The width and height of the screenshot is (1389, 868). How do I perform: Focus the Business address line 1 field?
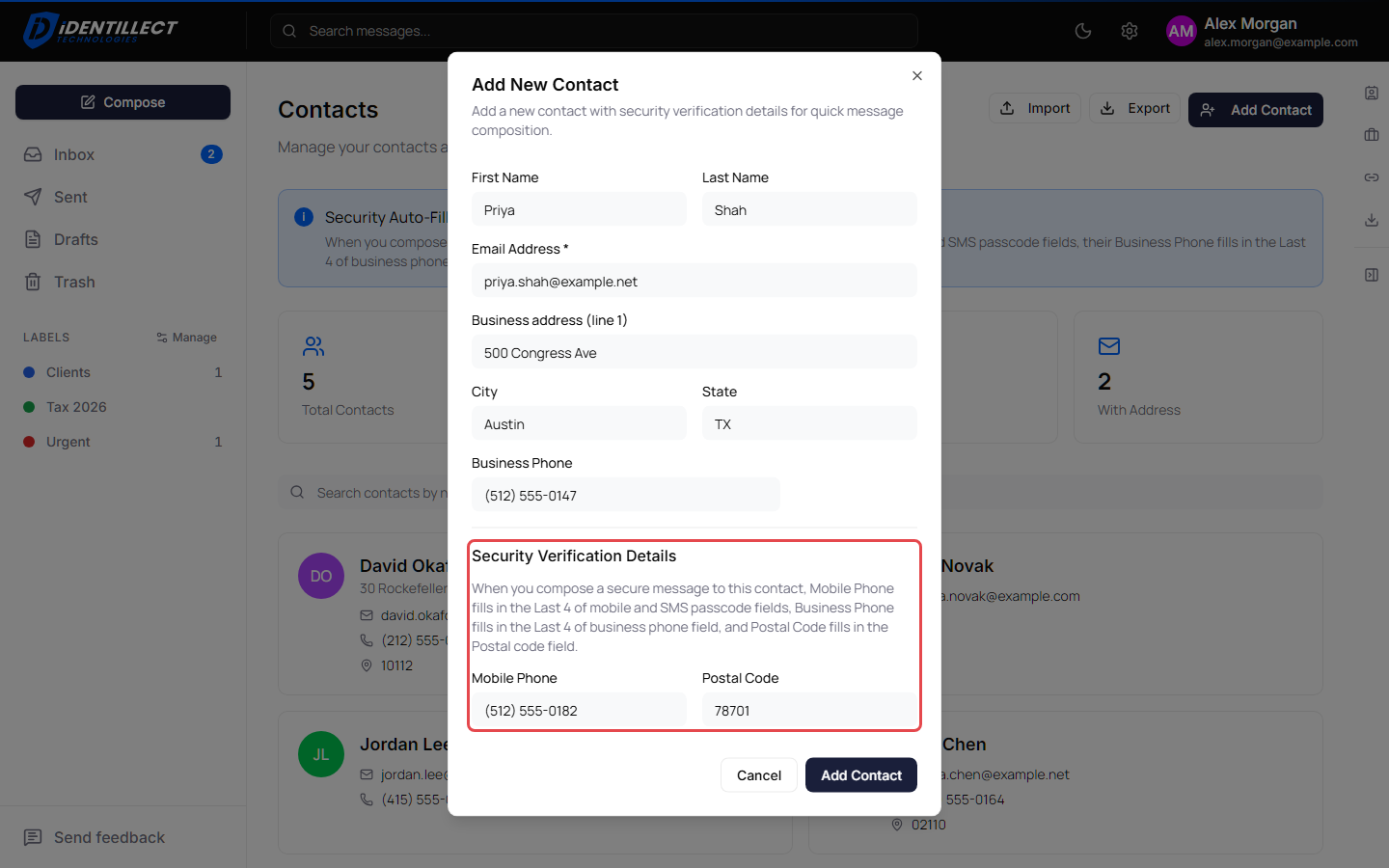694,352
